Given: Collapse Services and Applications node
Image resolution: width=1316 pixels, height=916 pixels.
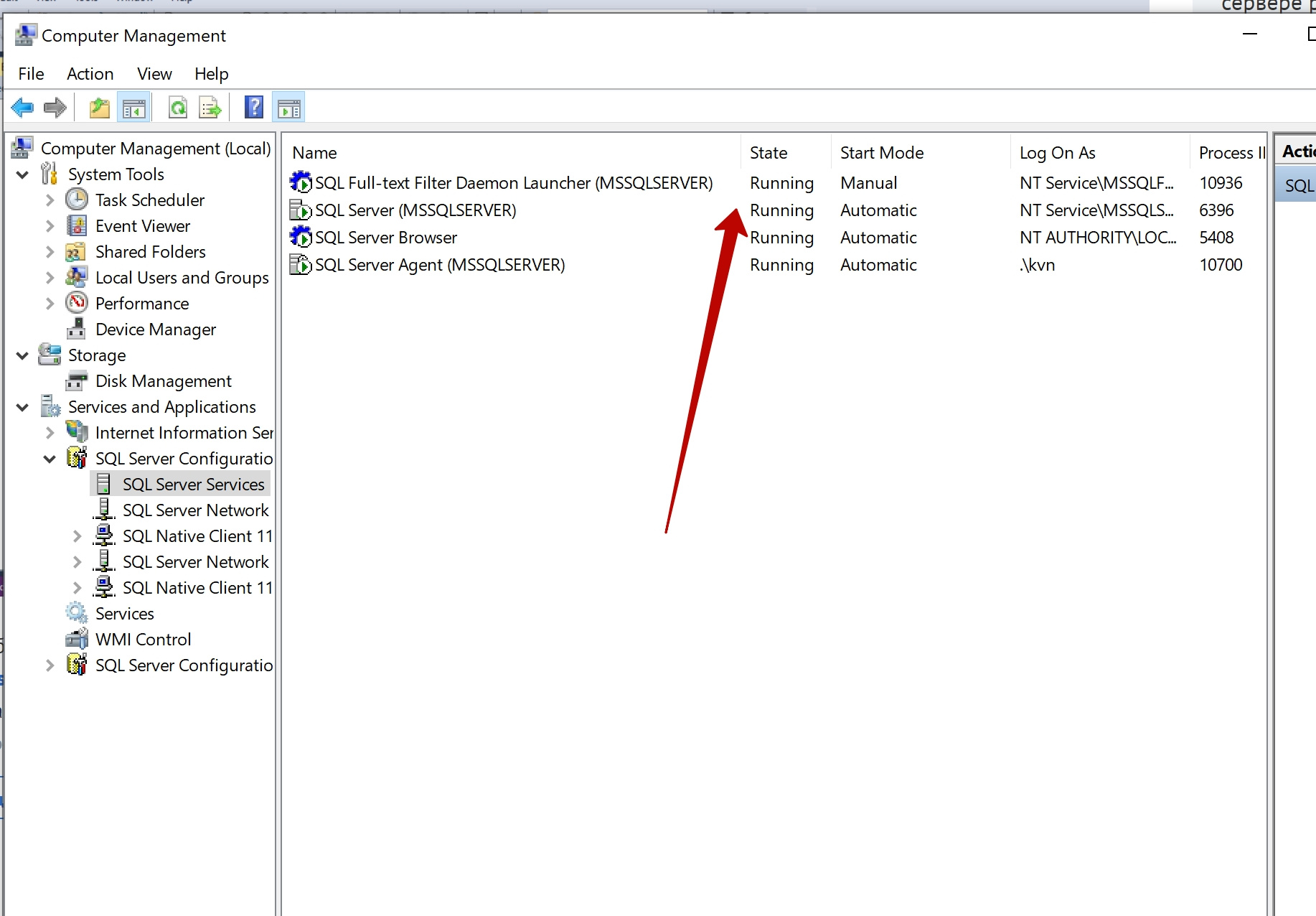Looking at the screenshot, I should pos(23,407).
